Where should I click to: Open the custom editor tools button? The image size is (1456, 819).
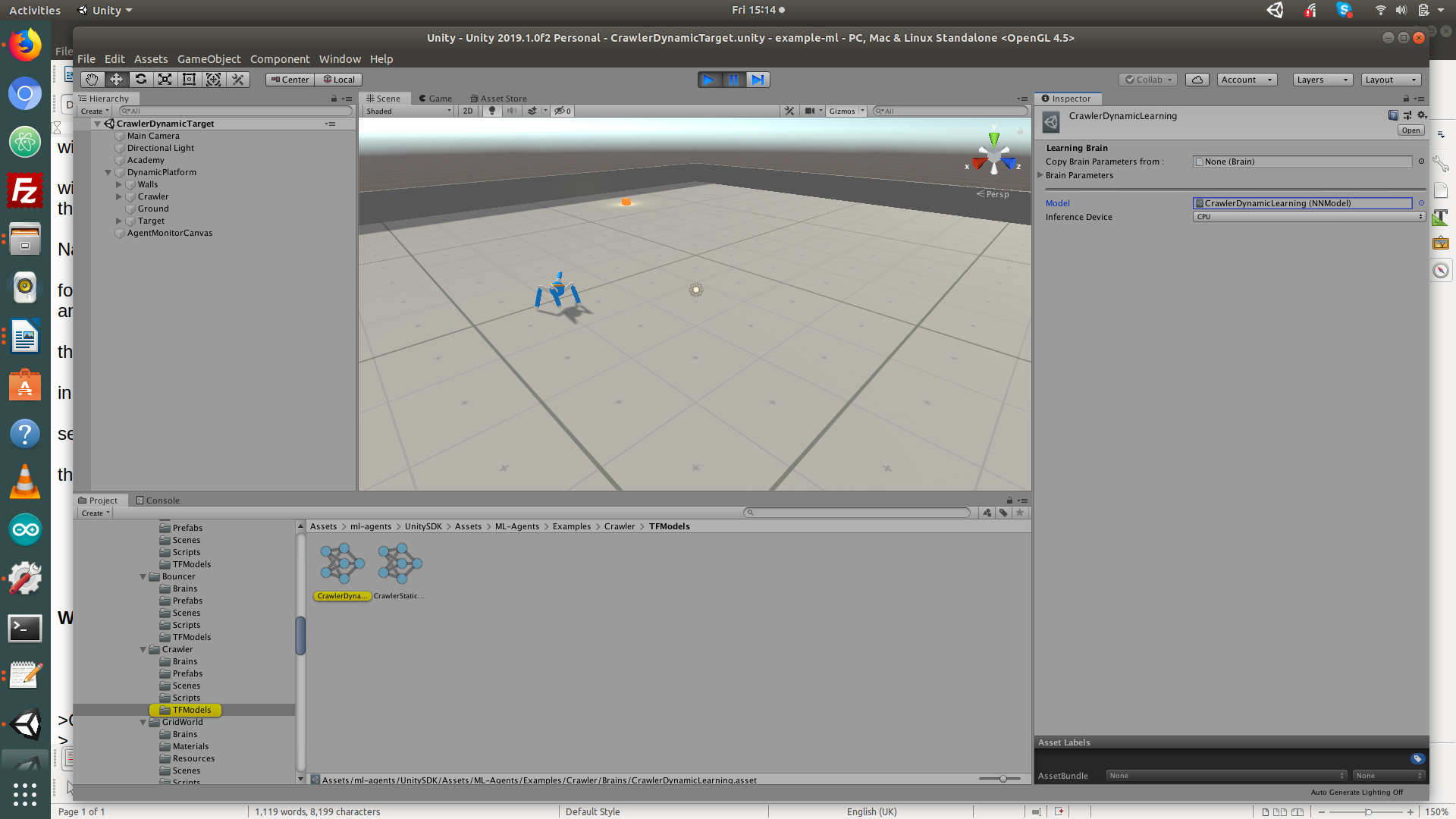237,80
